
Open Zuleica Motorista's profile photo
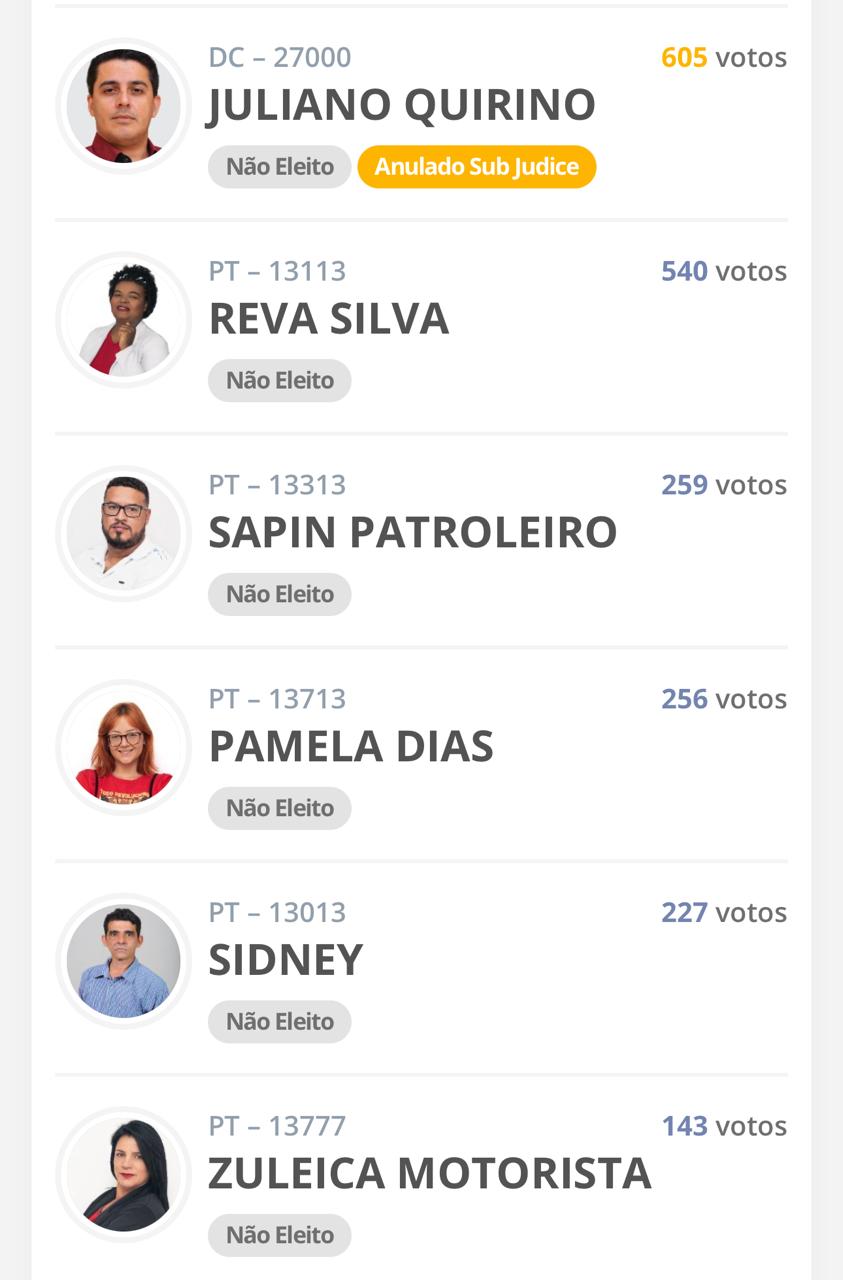(123, 1176)
